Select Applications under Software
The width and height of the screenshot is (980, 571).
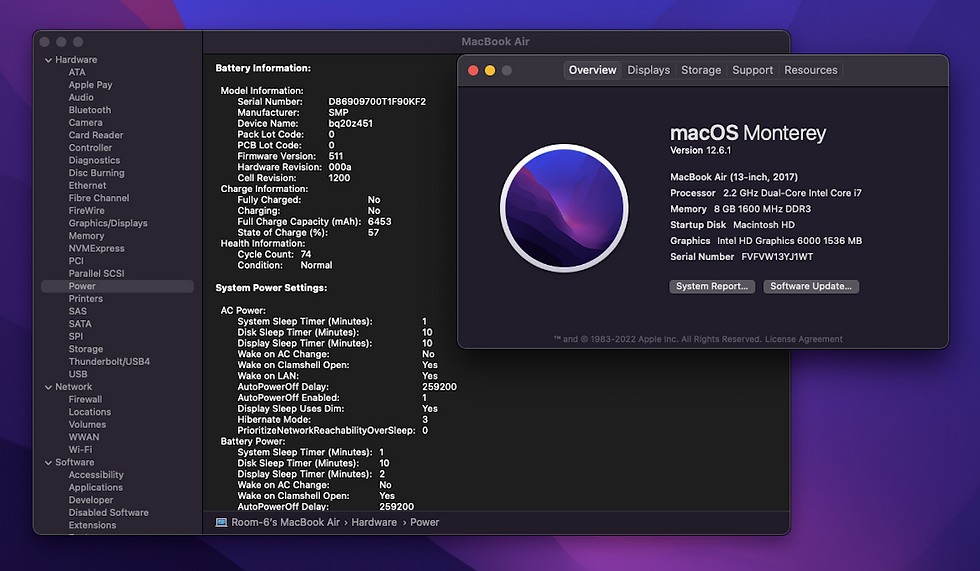[x=96, y=487]
